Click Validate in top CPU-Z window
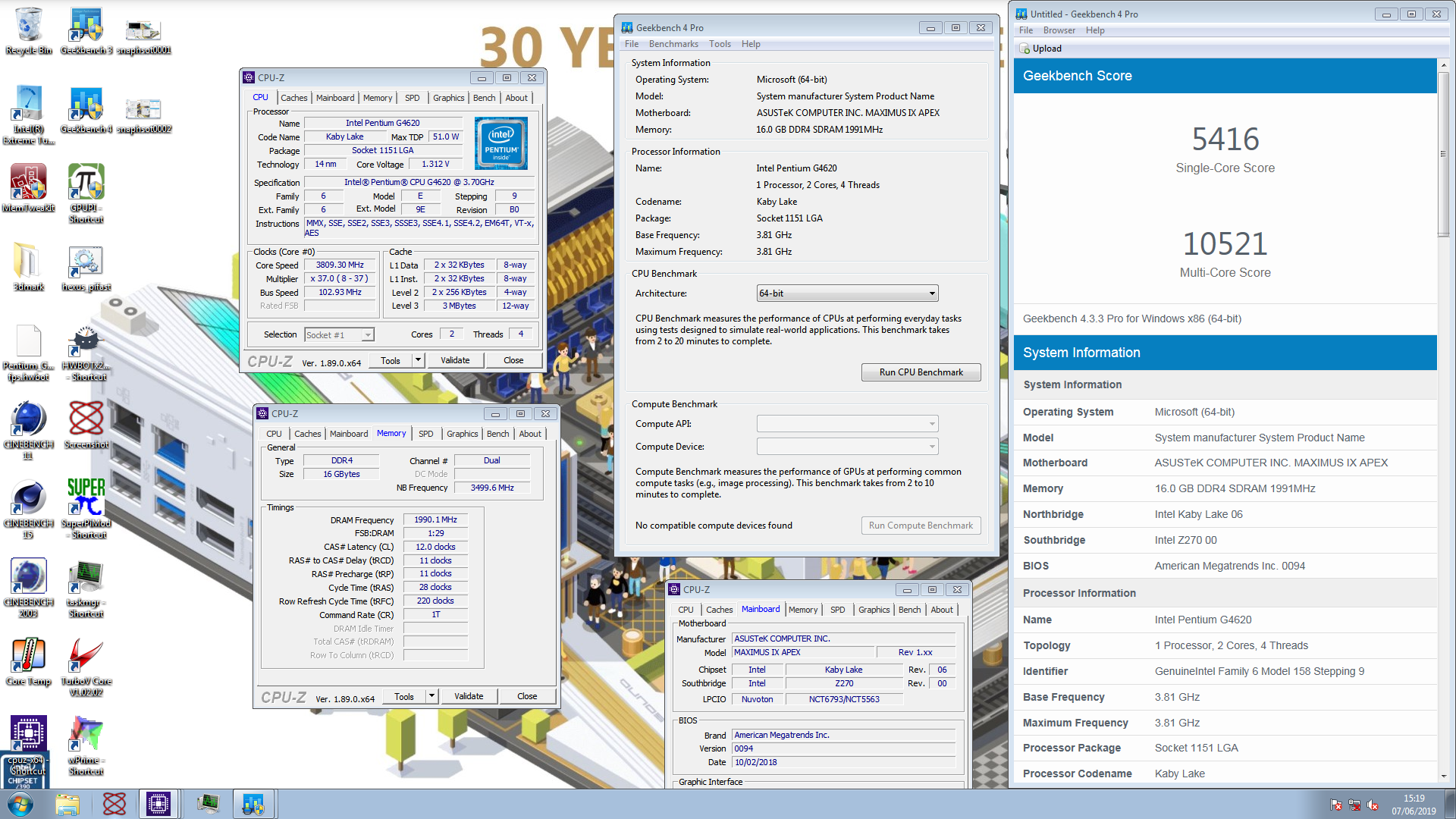Viewport: 1456px width, 819px height. click(x=455, y=361)
